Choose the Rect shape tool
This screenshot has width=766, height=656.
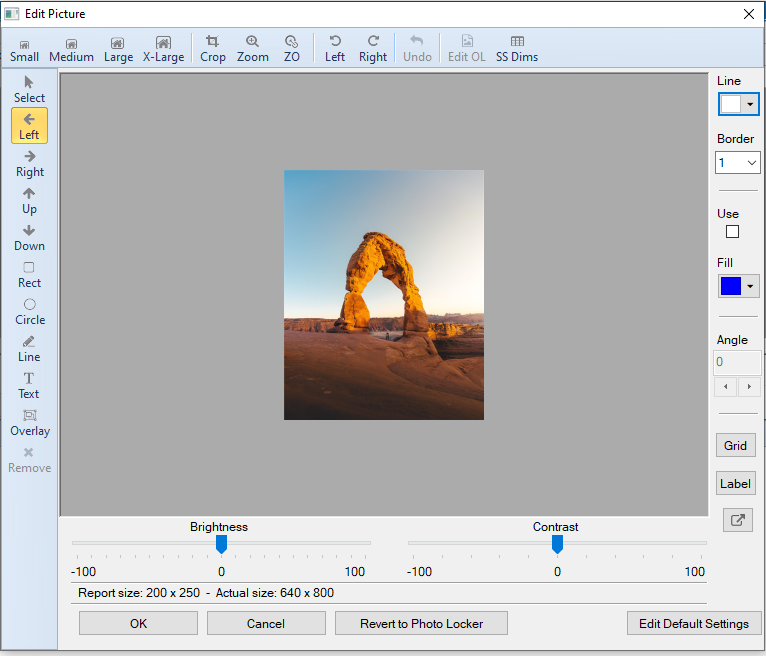pyautogui.click(x=29, y=274)
